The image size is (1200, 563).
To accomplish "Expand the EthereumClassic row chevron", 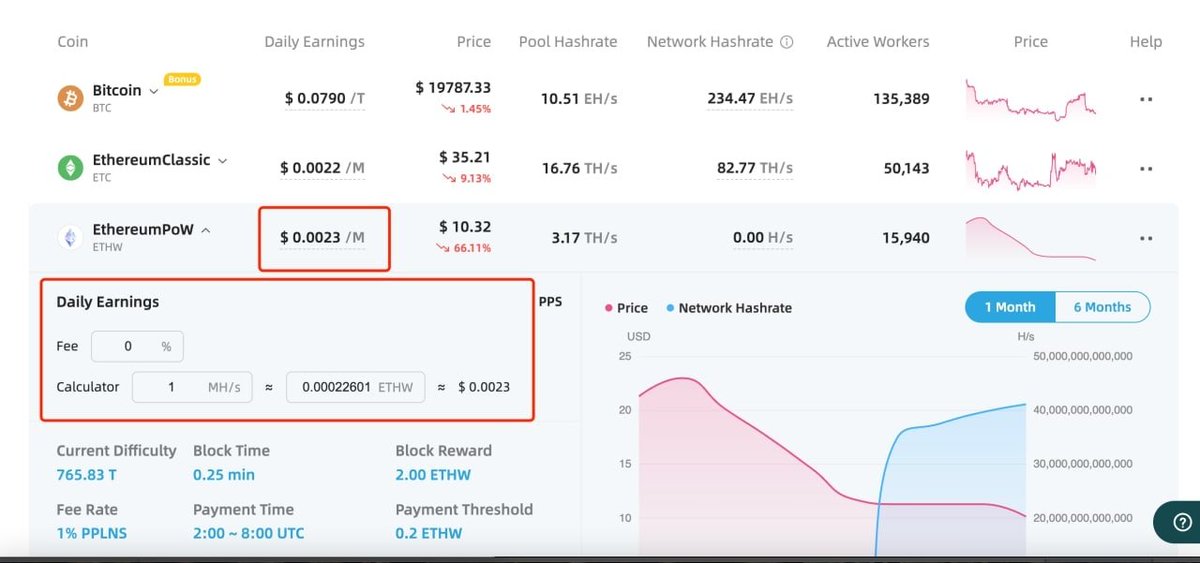I will [x=222, y=160].
